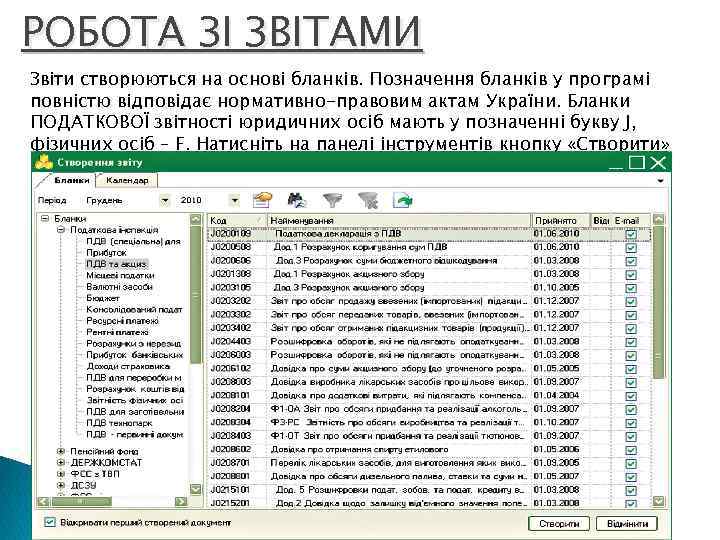This screenshot has width=720, height=540.
Task: Toggle E-mail checkbox for J0200606 row
Action: coord(631,261)
